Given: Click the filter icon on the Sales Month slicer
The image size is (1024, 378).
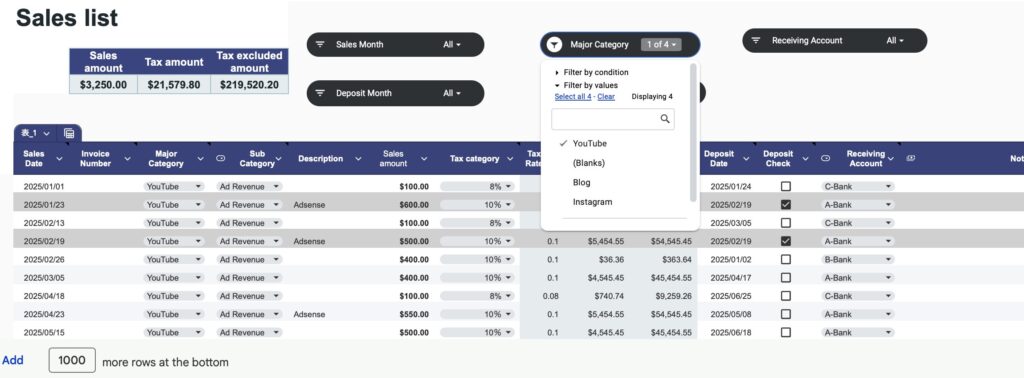Looking at the screenshot, I should click(320, 44).
